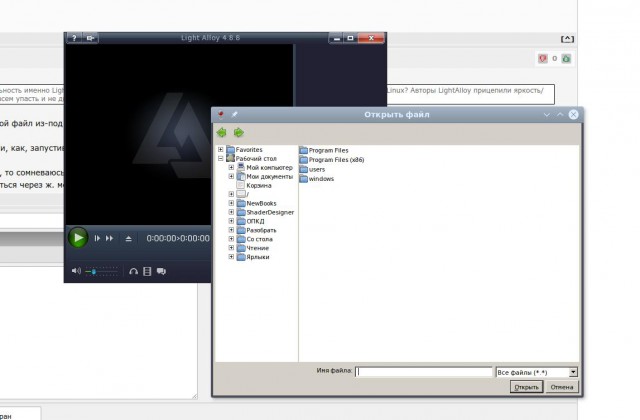Select the Program Files folder
This screenshot has width=640, height=420.
(328, 151)
